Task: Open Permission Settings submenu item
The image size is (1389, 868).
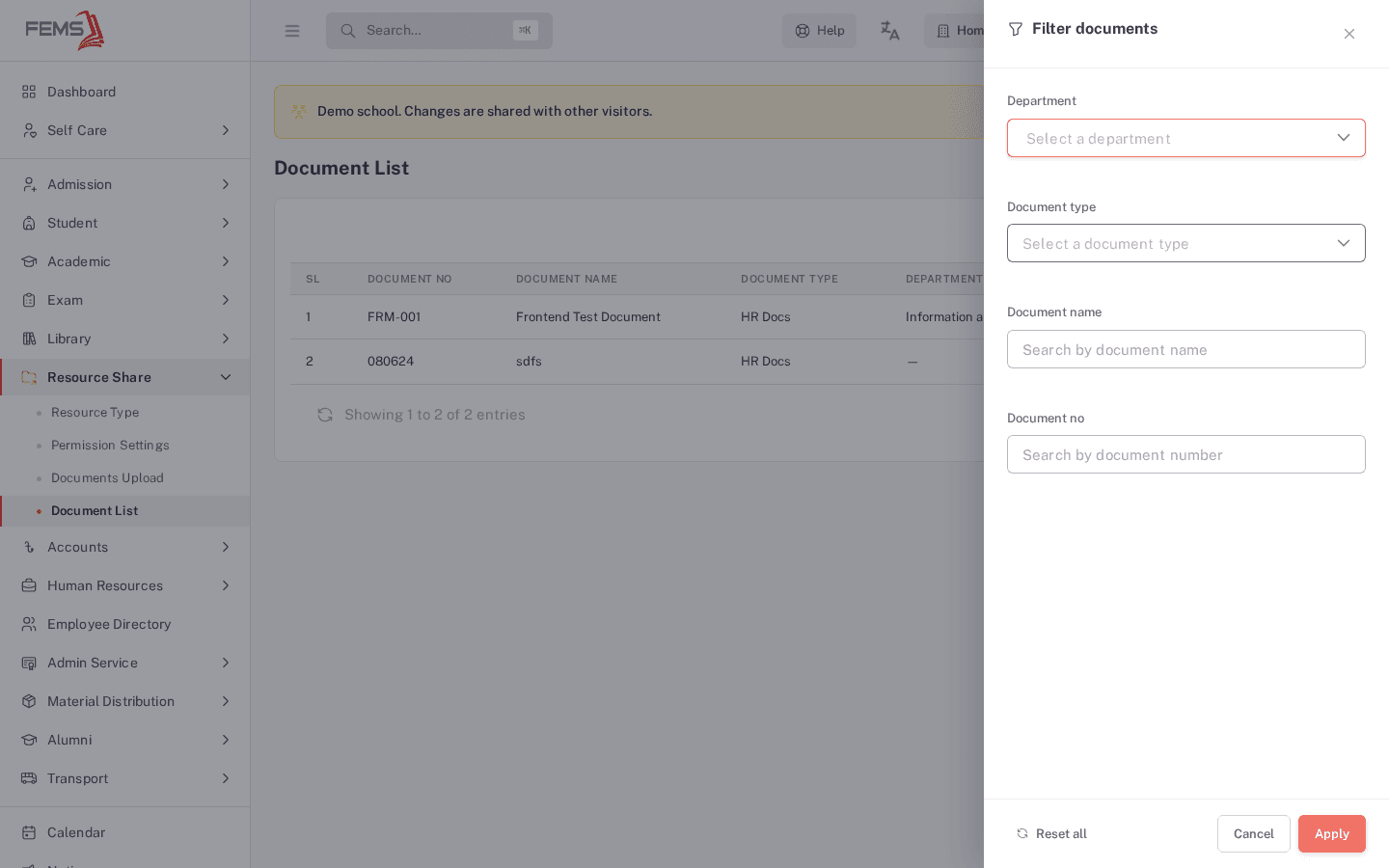Action: click(x=110, y=446)
